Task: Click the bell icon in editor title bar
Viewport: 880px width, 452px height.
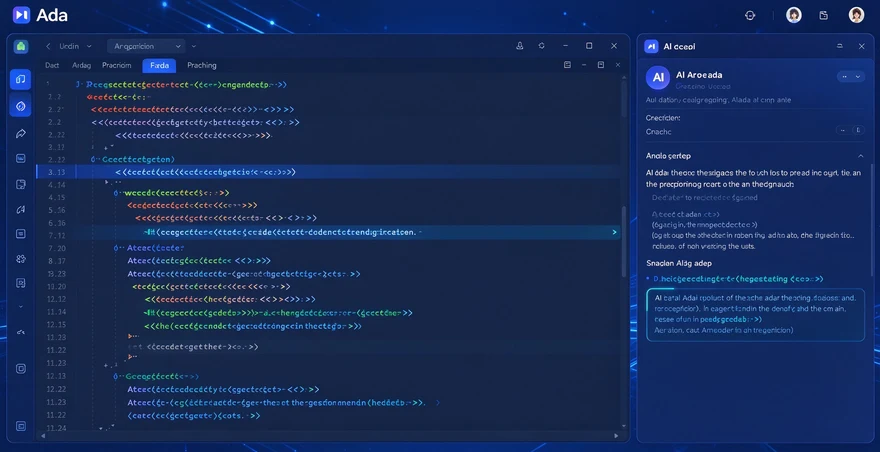Action: (520, 46)
